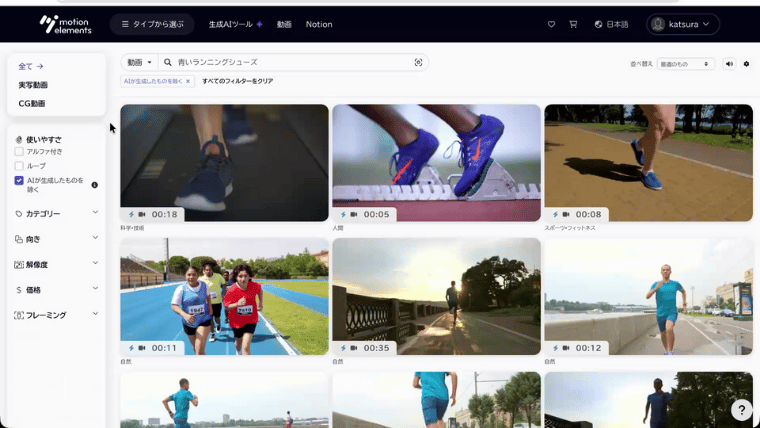Click info icon beside AI-generated filter
The height and width of the screenshot is (428, 760).
pos(95,185)
